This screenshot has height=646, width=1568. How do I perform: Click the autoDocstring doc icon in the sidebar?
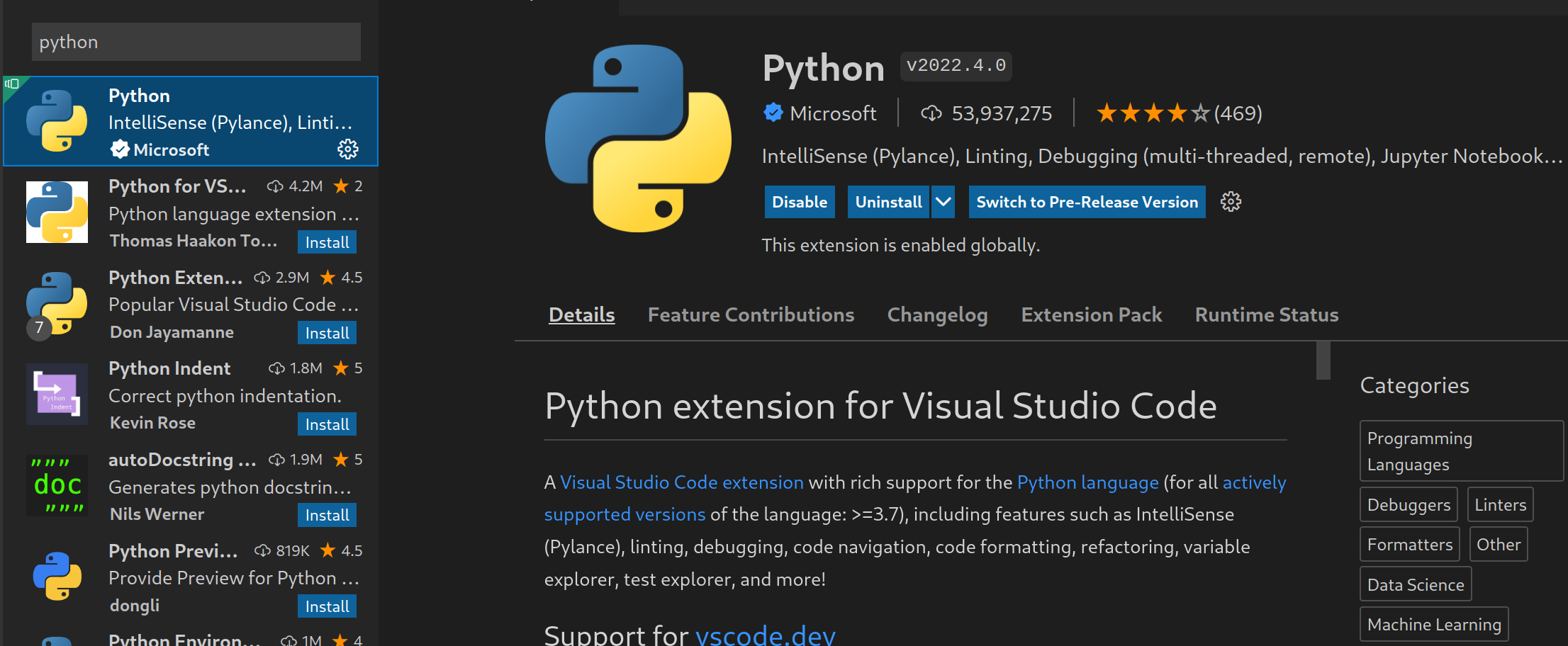click(x=57, y=486)
